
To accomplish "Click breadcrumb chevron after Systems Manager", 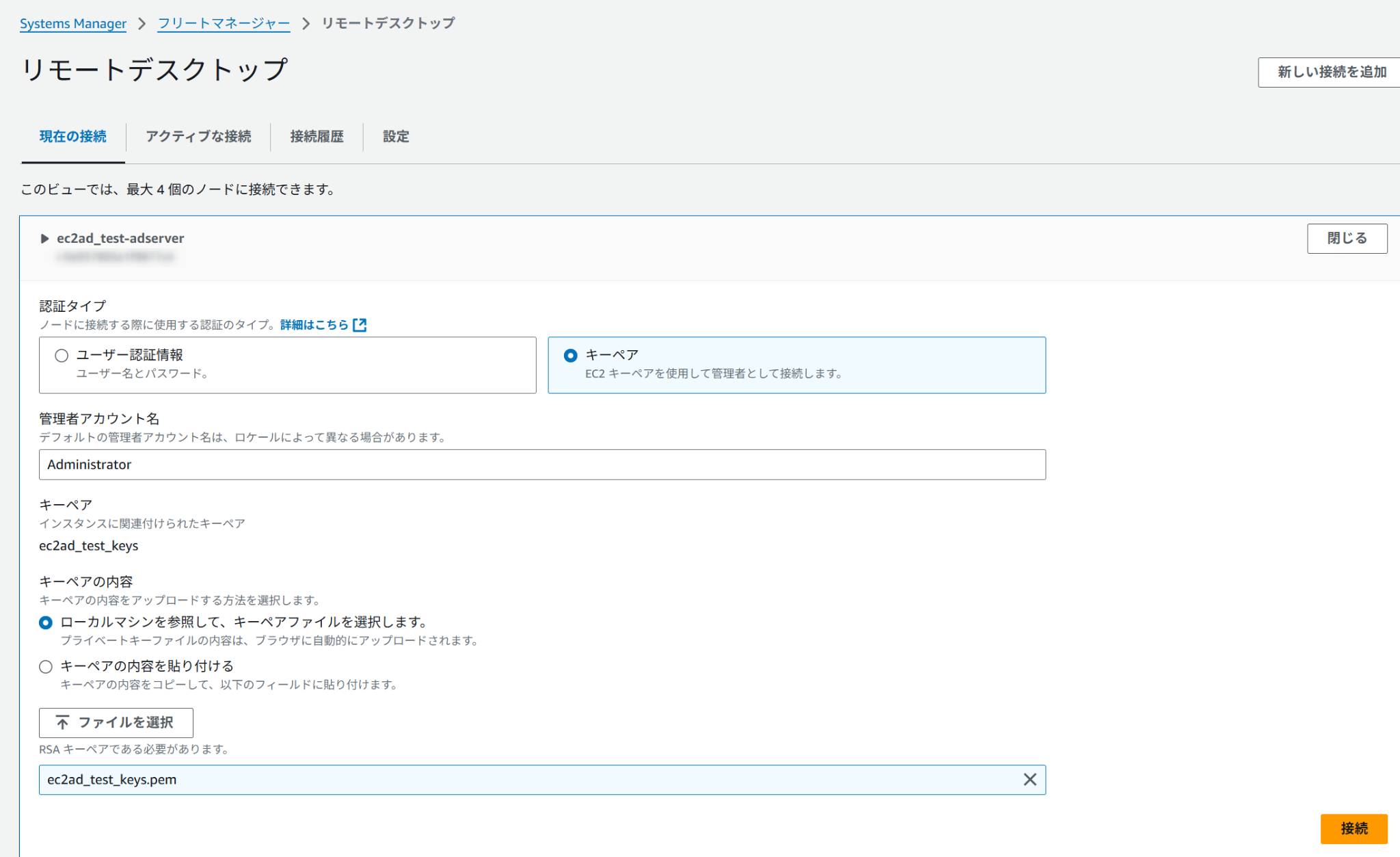I will [x=142, y=24].
